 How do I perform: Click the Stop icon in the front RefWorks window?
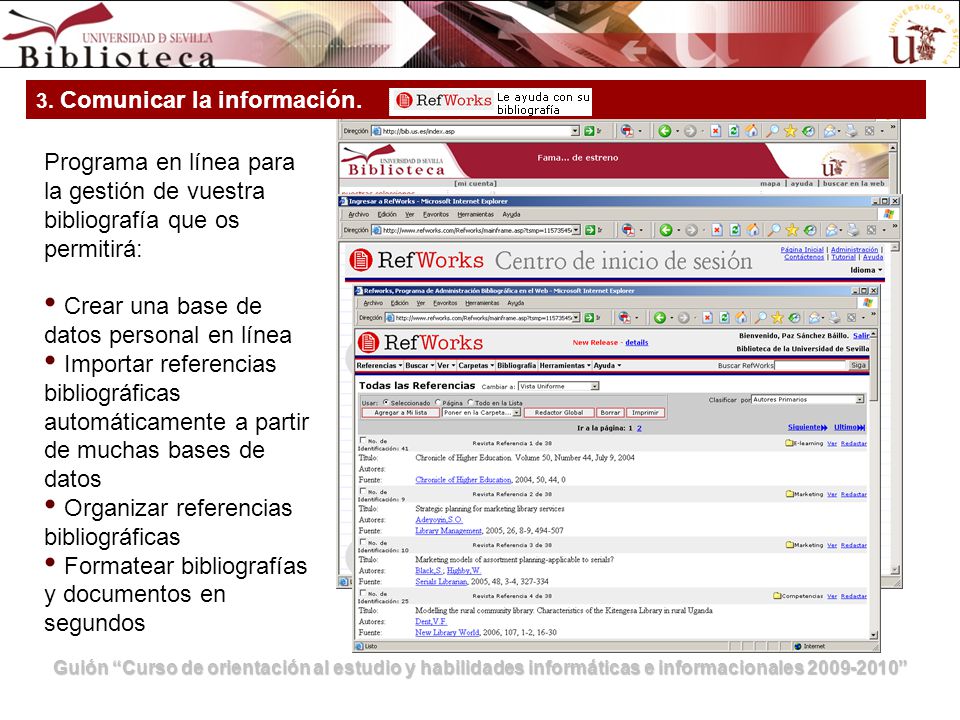[x=707, y=318]
